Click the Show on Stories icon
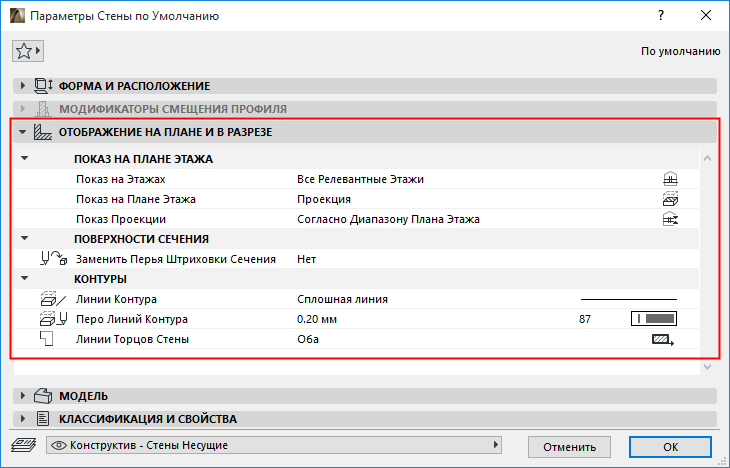730x468 pixels. click(x=671, y=179)
